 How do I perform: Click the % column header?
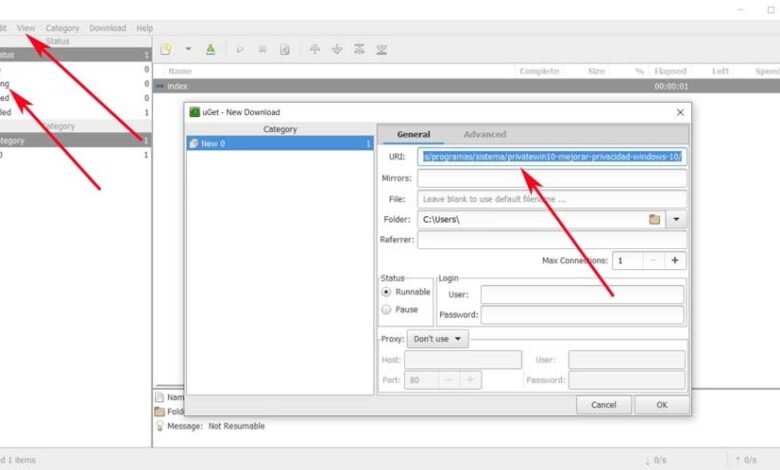(x=640, y=71)
